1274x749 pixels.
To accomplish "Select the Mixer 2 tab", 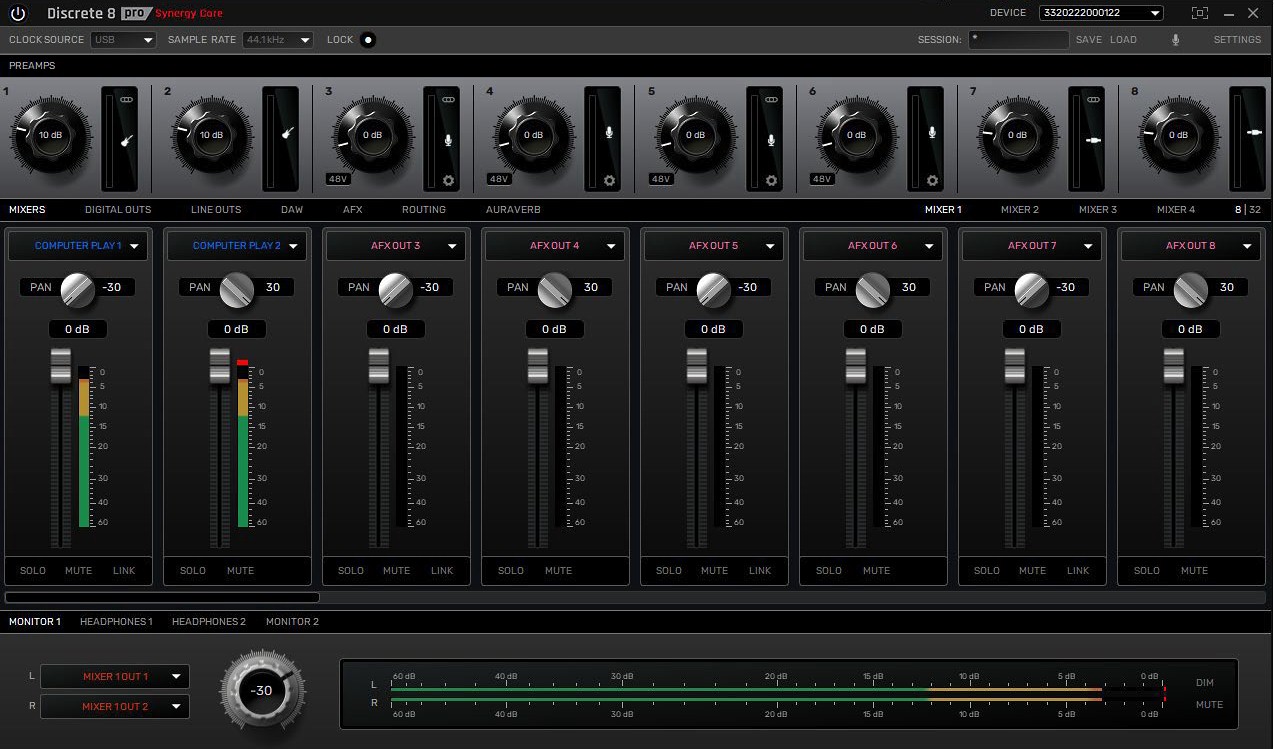I will coord(1020,210).
